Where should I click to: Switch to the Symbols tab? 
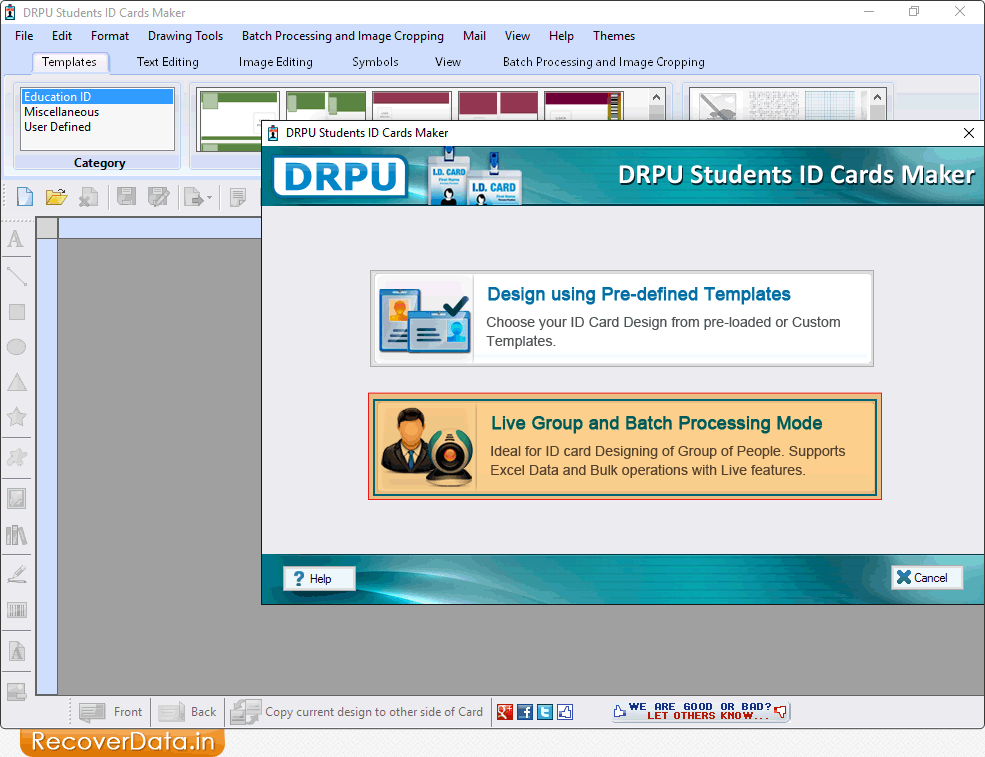click(x=375, y=62)
